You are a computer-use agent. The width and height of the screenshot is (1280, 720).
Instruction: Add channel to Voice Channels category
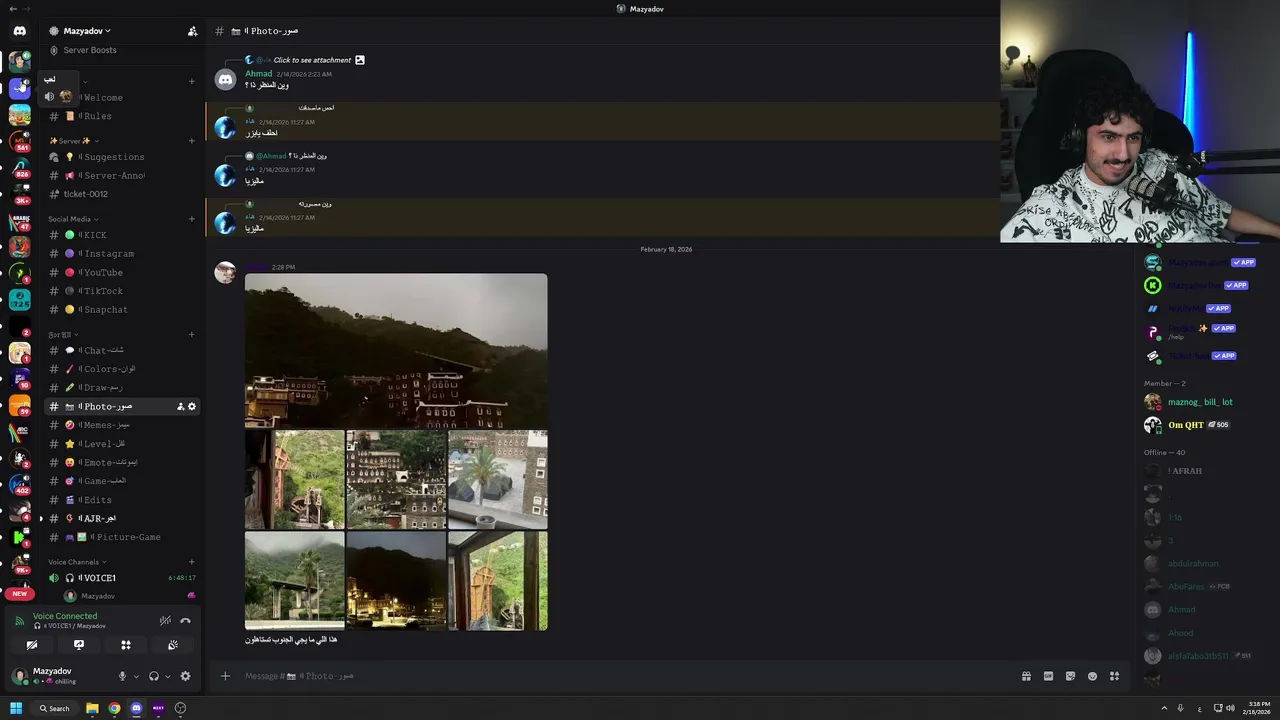[192, 562]
